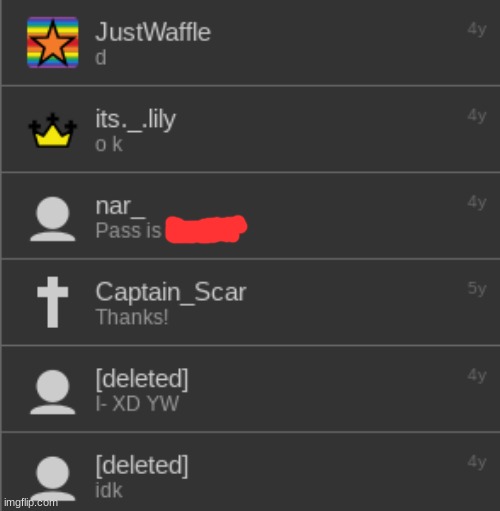The width and height of the screenshot is (500, 511).
Task: Click the imgflip.com watermark
Action: click(x=31, y=502)
